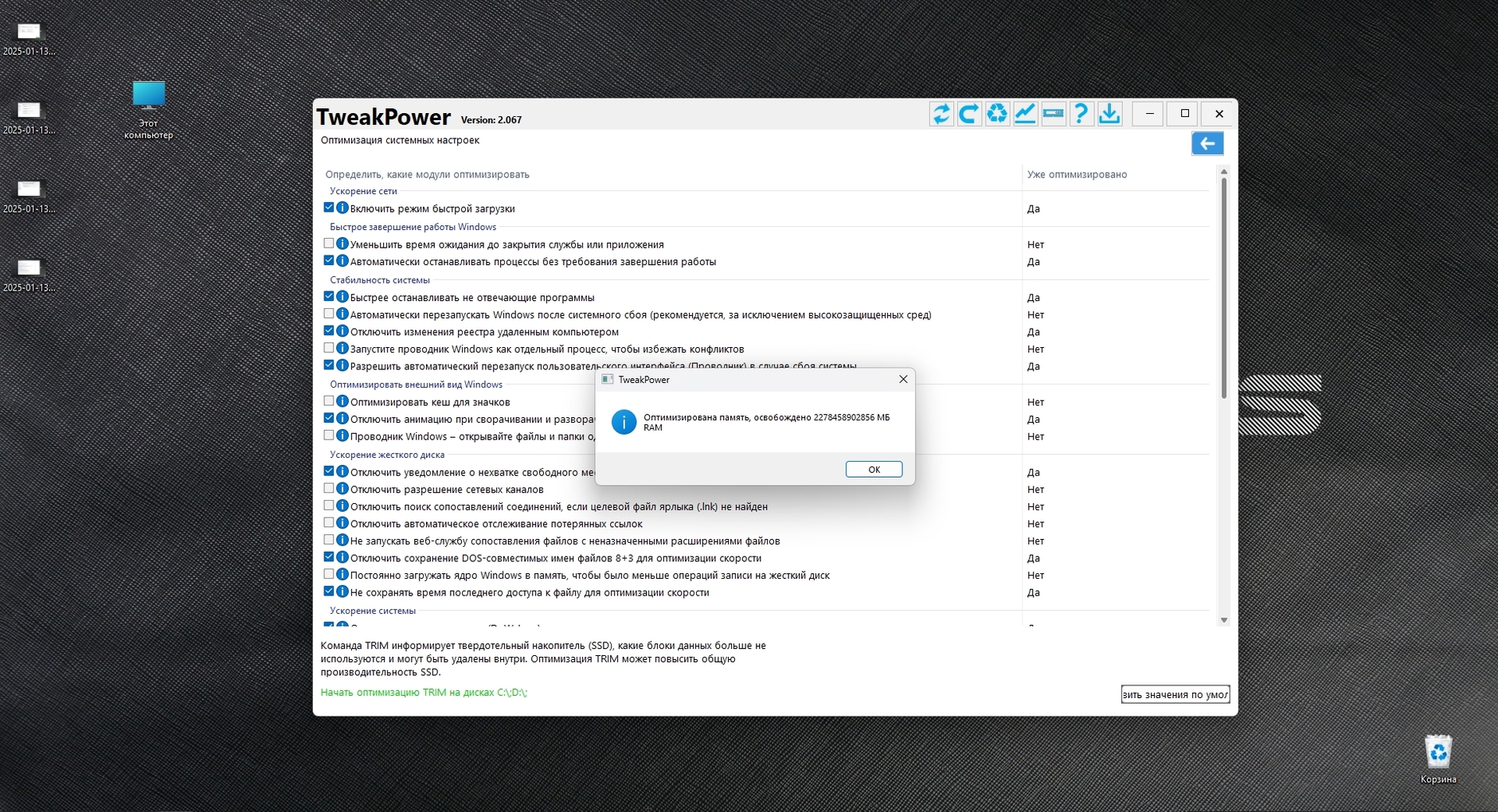The height and width of the screenshot is (812, 1498).
Task: Click the two-arrow refresh toolbar icon
Action: coord(941,114)
